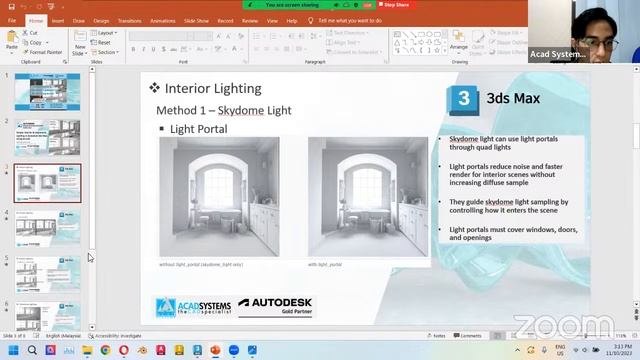640x360 pixels.
Task: Click the Save icon in quick access toolbar
Action: [x=11, y=7]
